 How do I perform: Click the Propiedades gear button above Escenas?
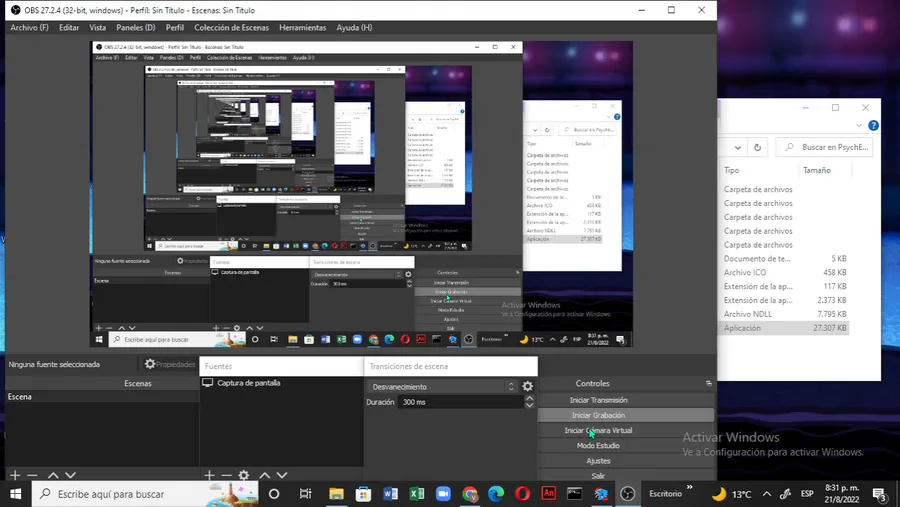[x=170, y=364]
